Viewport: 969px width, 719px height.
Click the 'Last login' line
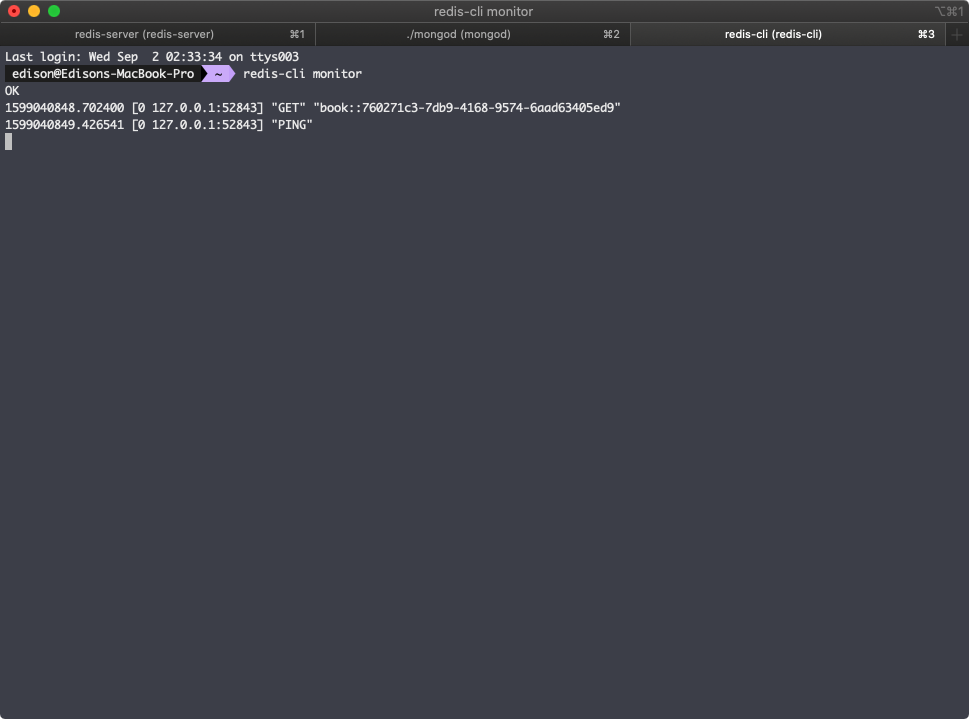(152, 57)
